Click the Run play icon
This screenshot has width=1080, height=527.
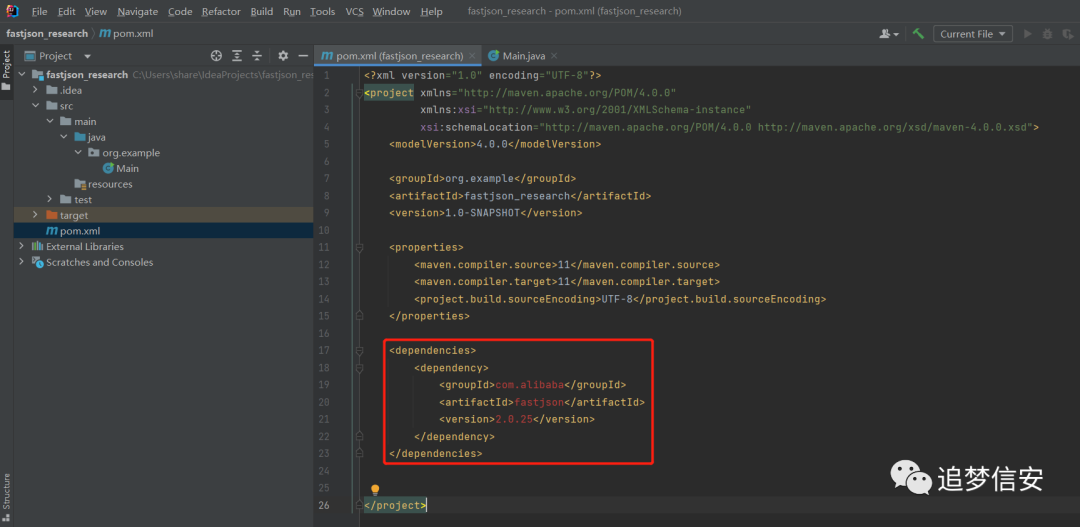coord(1028,34)
